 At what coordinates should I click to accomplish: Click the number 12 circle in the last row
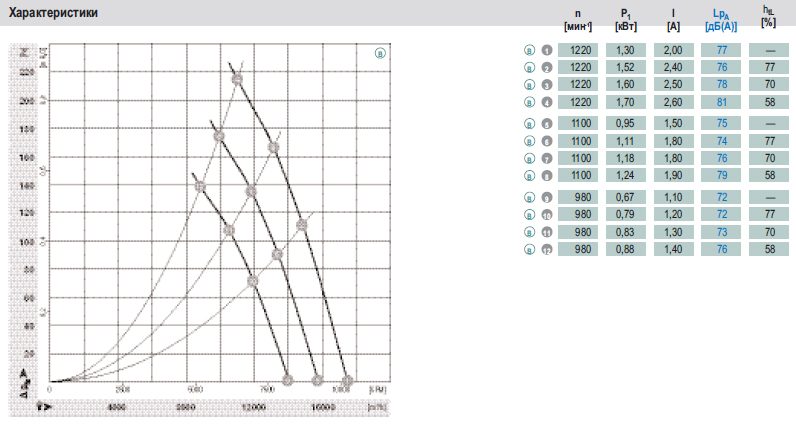pos(547,250)
